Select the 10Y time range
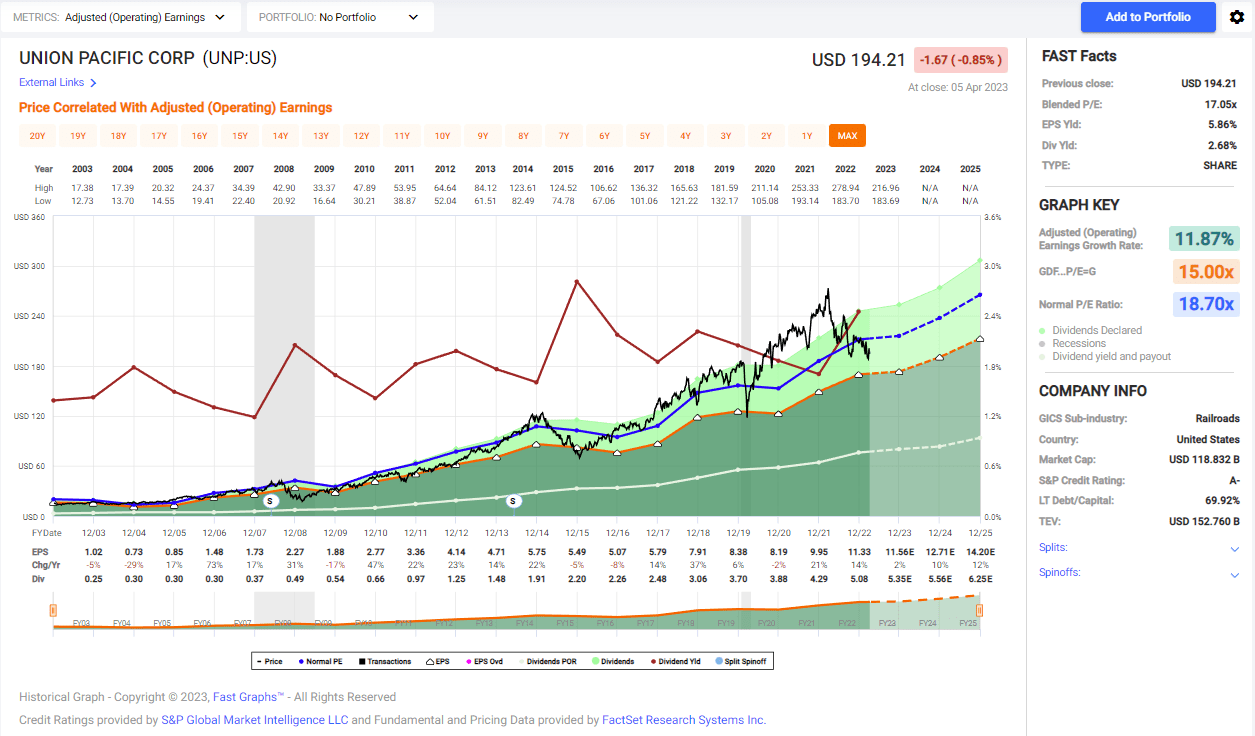 442,136
